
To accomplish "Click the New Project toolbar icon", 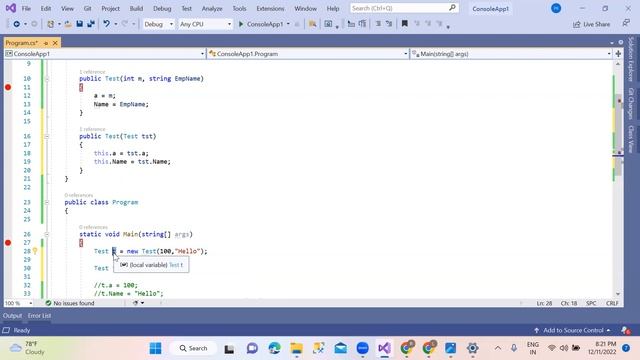I will [50, 24].
